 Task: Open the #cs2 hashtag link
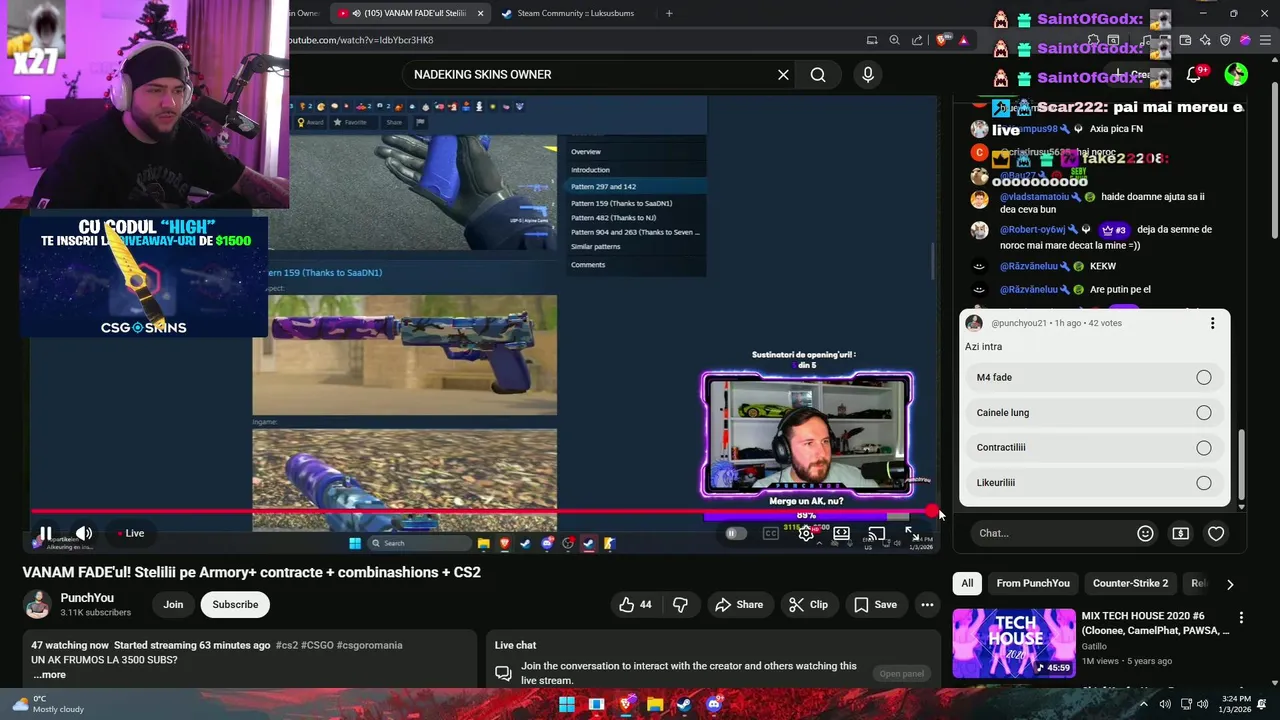[x=286, y=645]
